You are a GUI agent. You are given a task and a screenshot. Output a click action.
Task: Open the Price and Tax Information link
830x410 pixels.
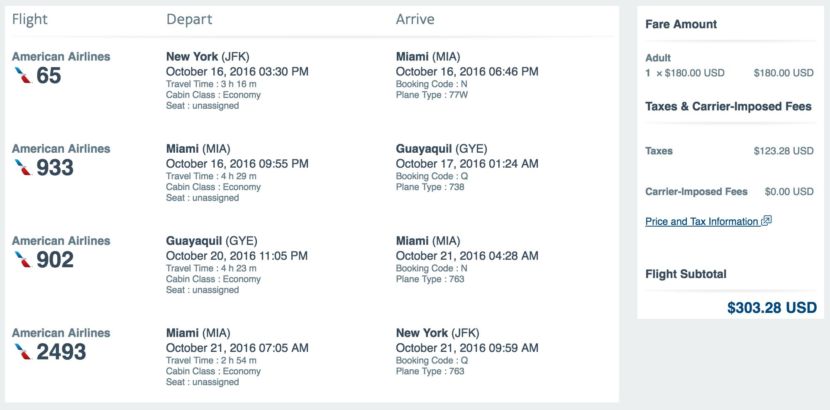click(x=702, y=222)
